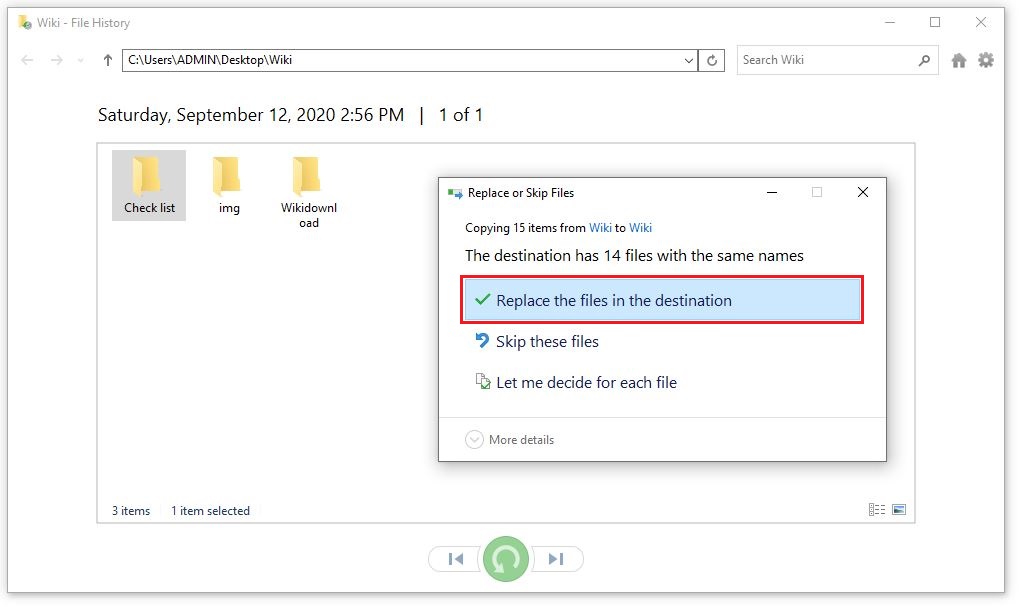Click the '1 of 1' version counter
Screen dimensions: 1024x607
tap(460, 115)
